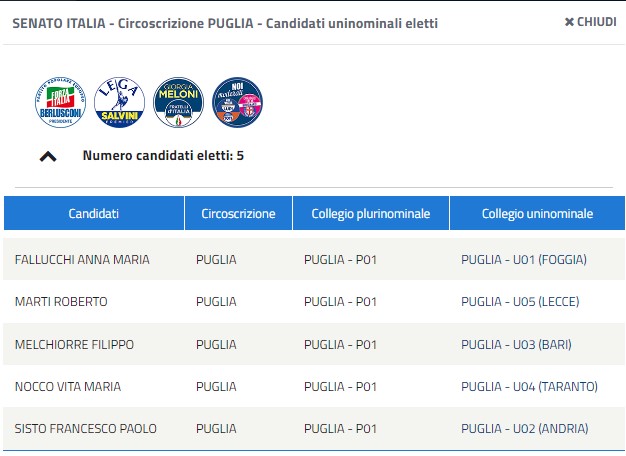Viewport: 626px width, 456px height.
Task: Click the Giorgia Meloni Fratelli d'Italia logo
Action: (178, 102)
